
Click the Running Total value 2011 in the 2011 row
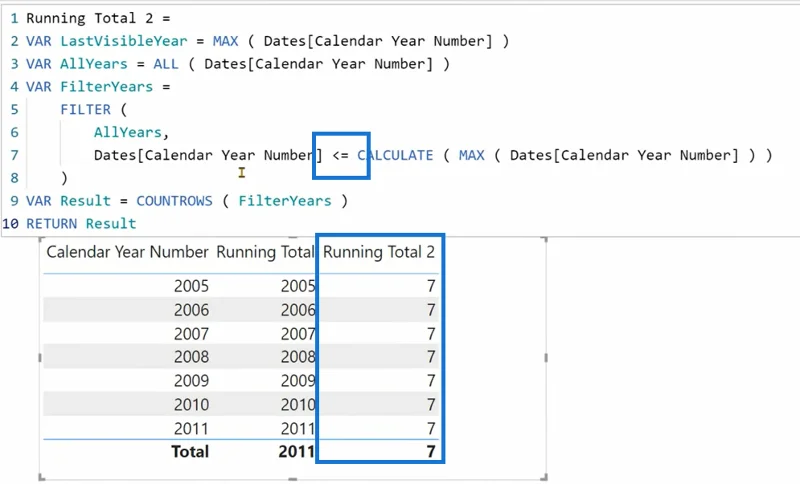(298, 428)
